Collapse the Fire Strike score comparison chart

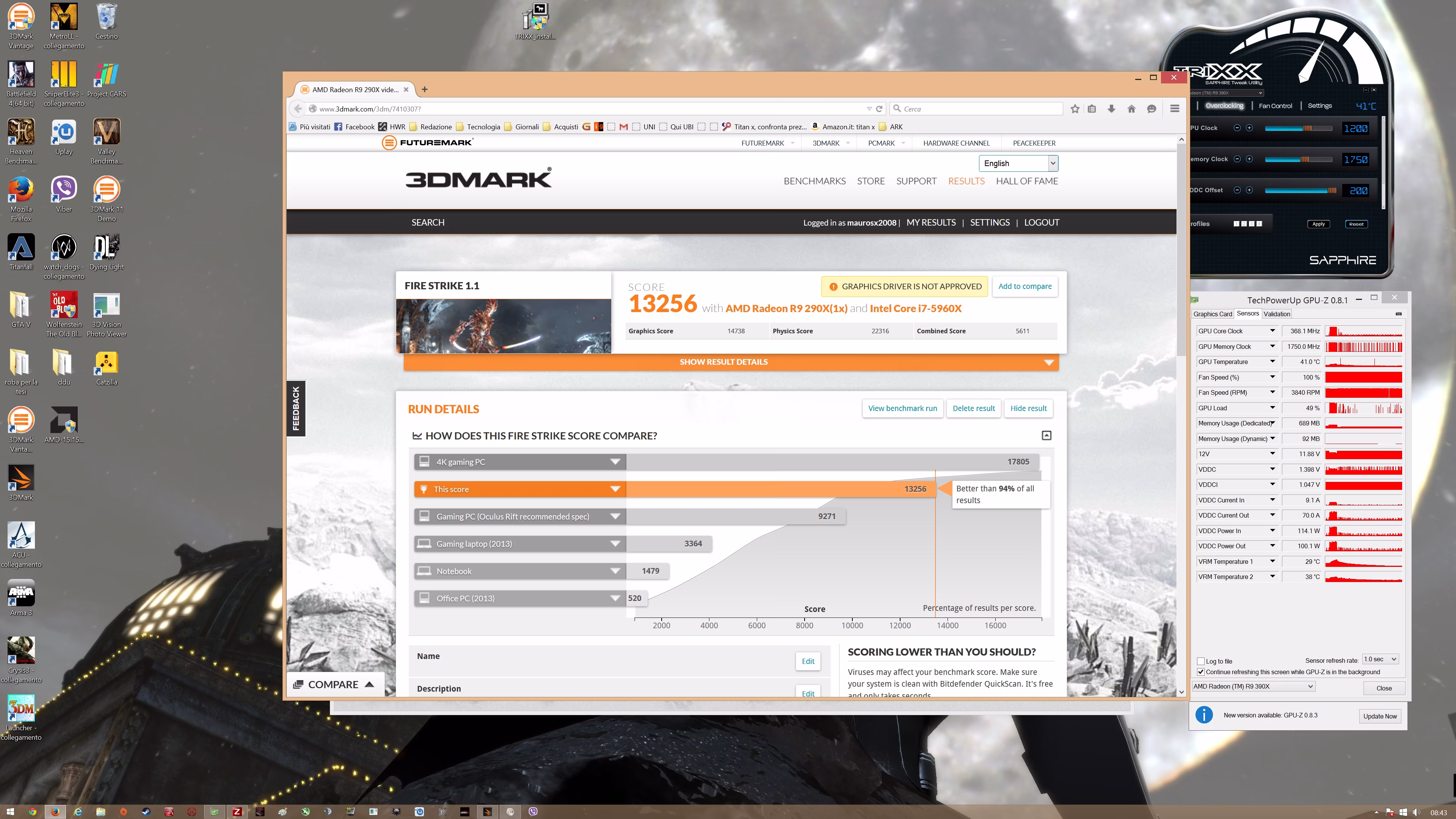[1046, 435]
